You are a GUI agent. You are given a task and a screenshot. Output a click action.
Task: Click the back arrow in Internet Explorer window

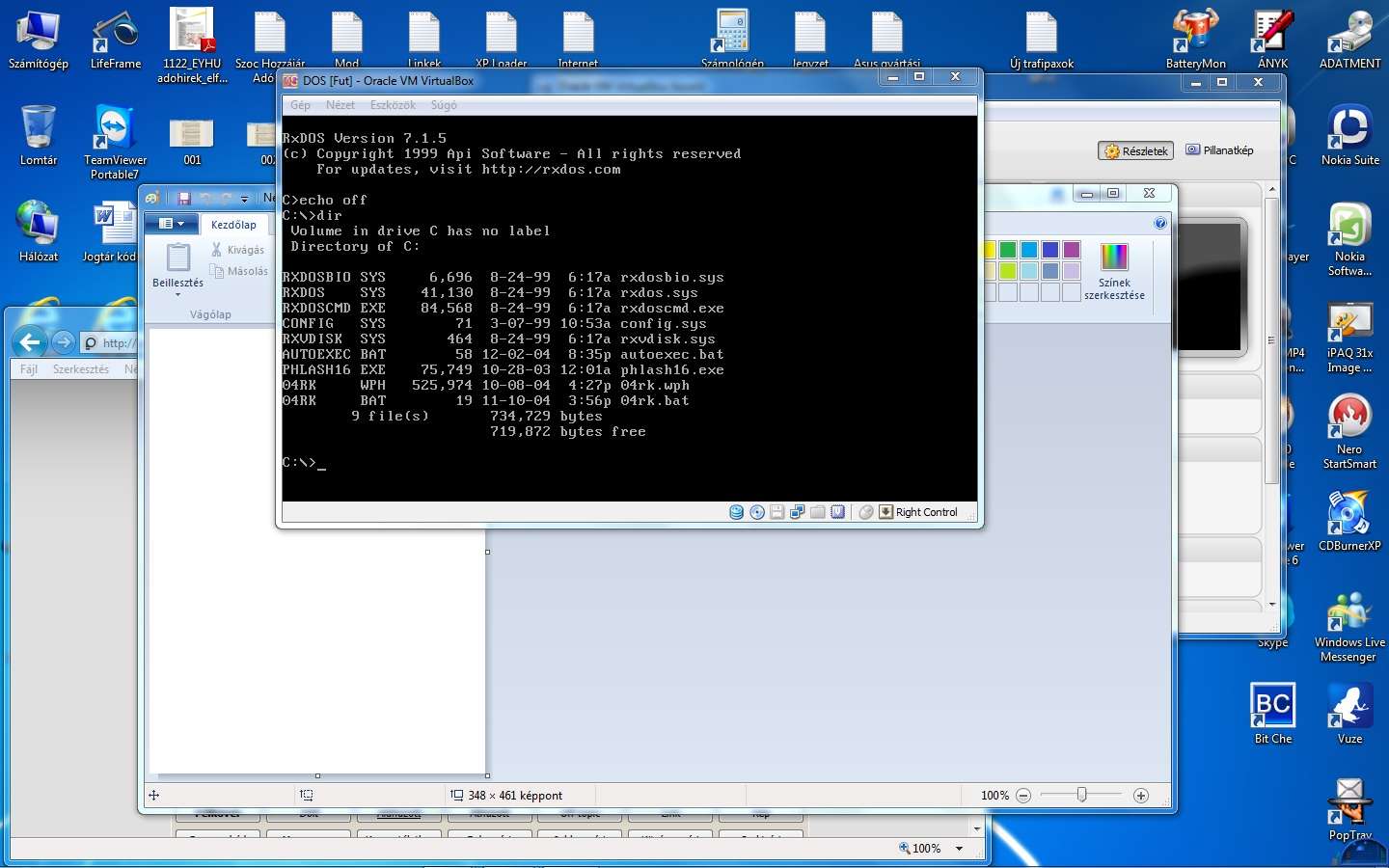[30, 341]
